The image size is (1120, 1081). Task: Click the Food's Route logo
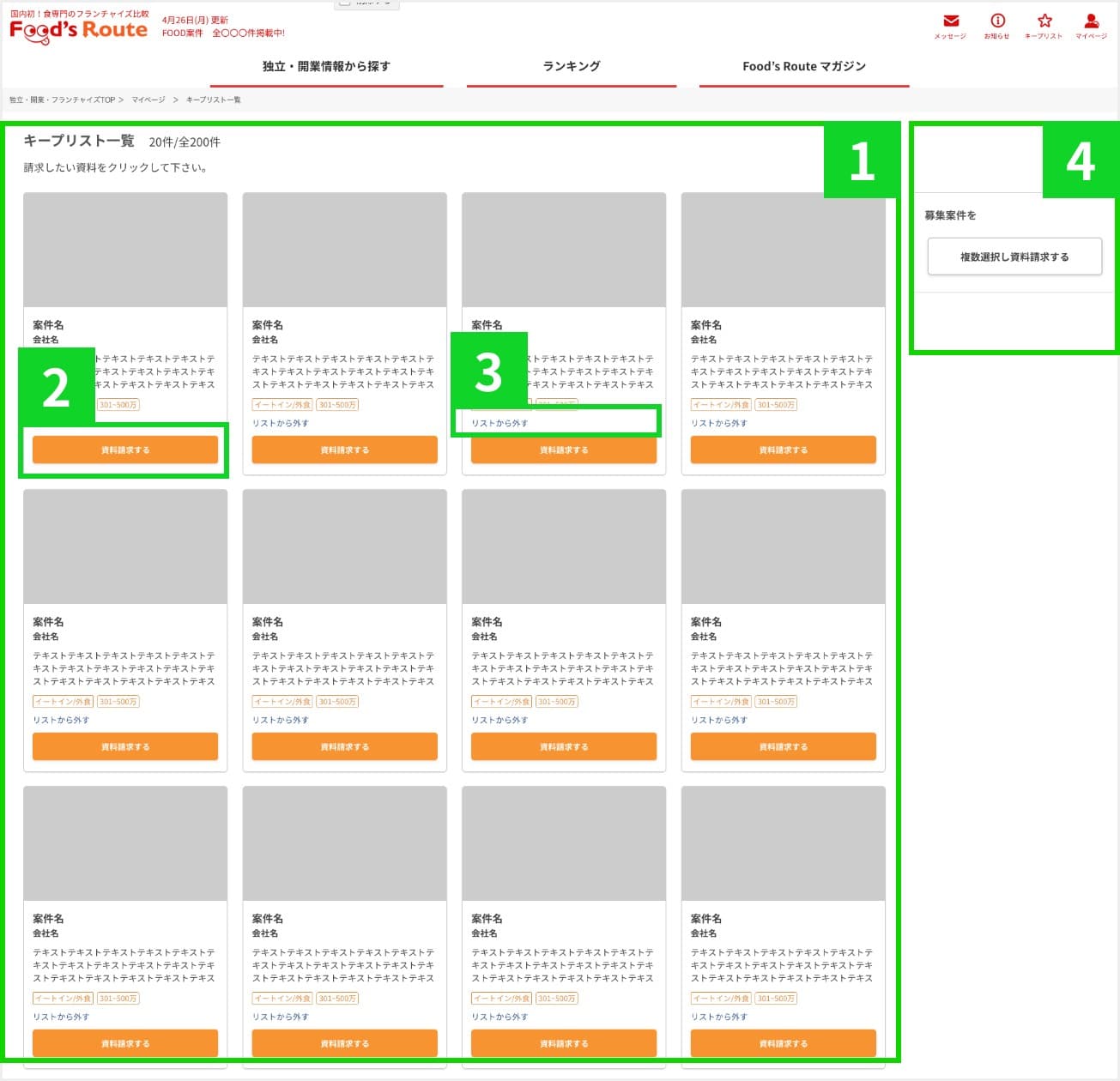[78, 30]
